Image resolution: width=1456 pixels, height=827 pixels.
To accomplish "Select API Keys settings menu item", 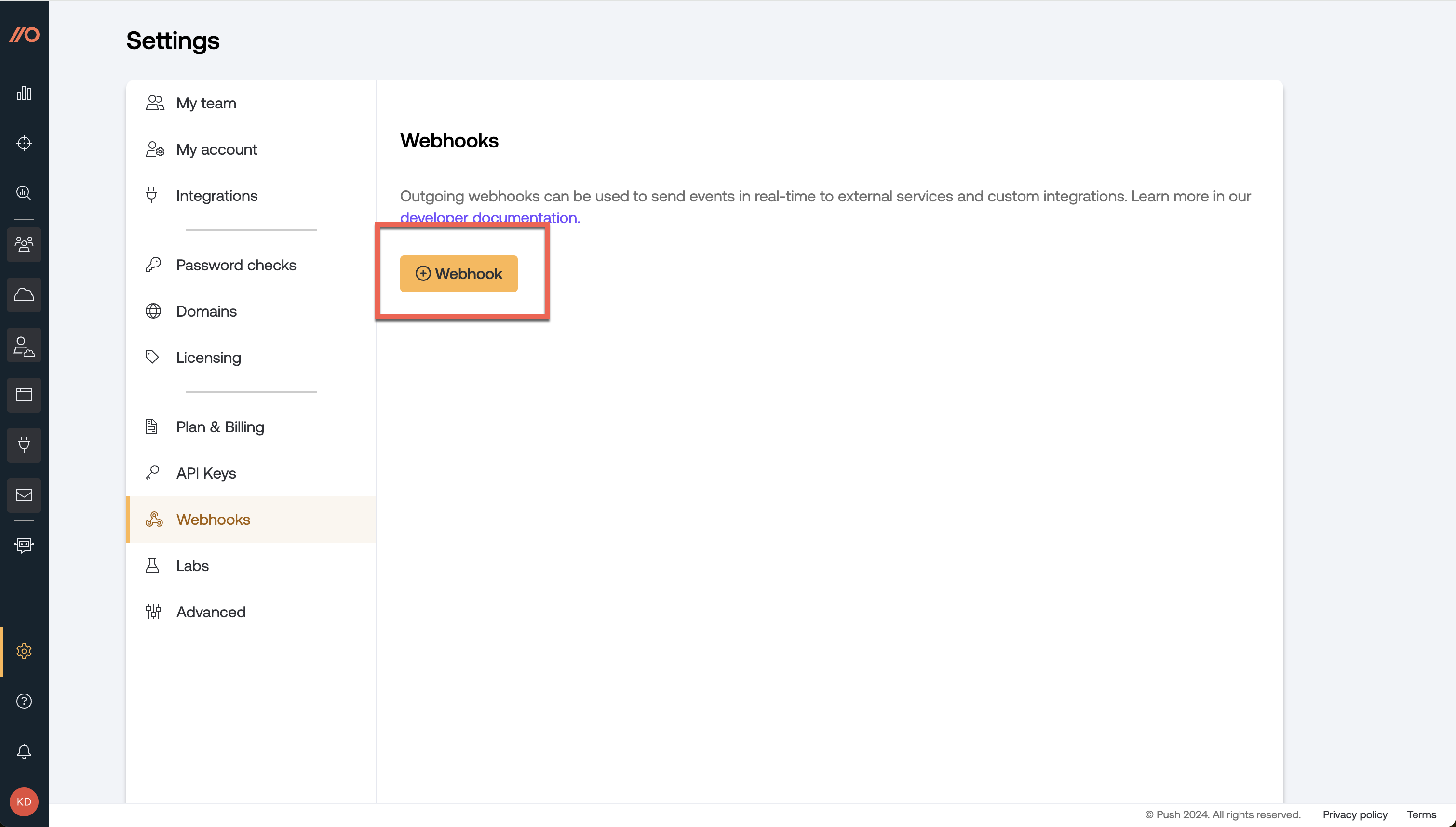I will (x=206, y=473).
